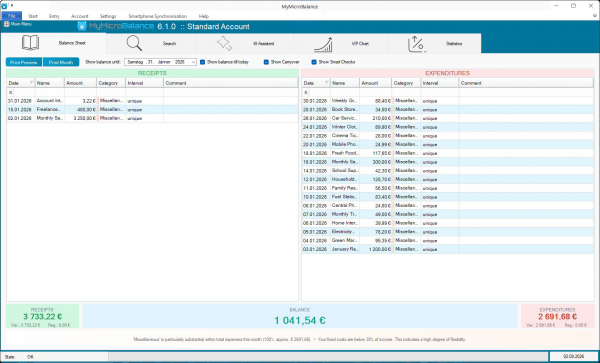Select the 'Household..' expenditure row
The height and width of the screenshot is (363, 600).
tap(448, 179)
